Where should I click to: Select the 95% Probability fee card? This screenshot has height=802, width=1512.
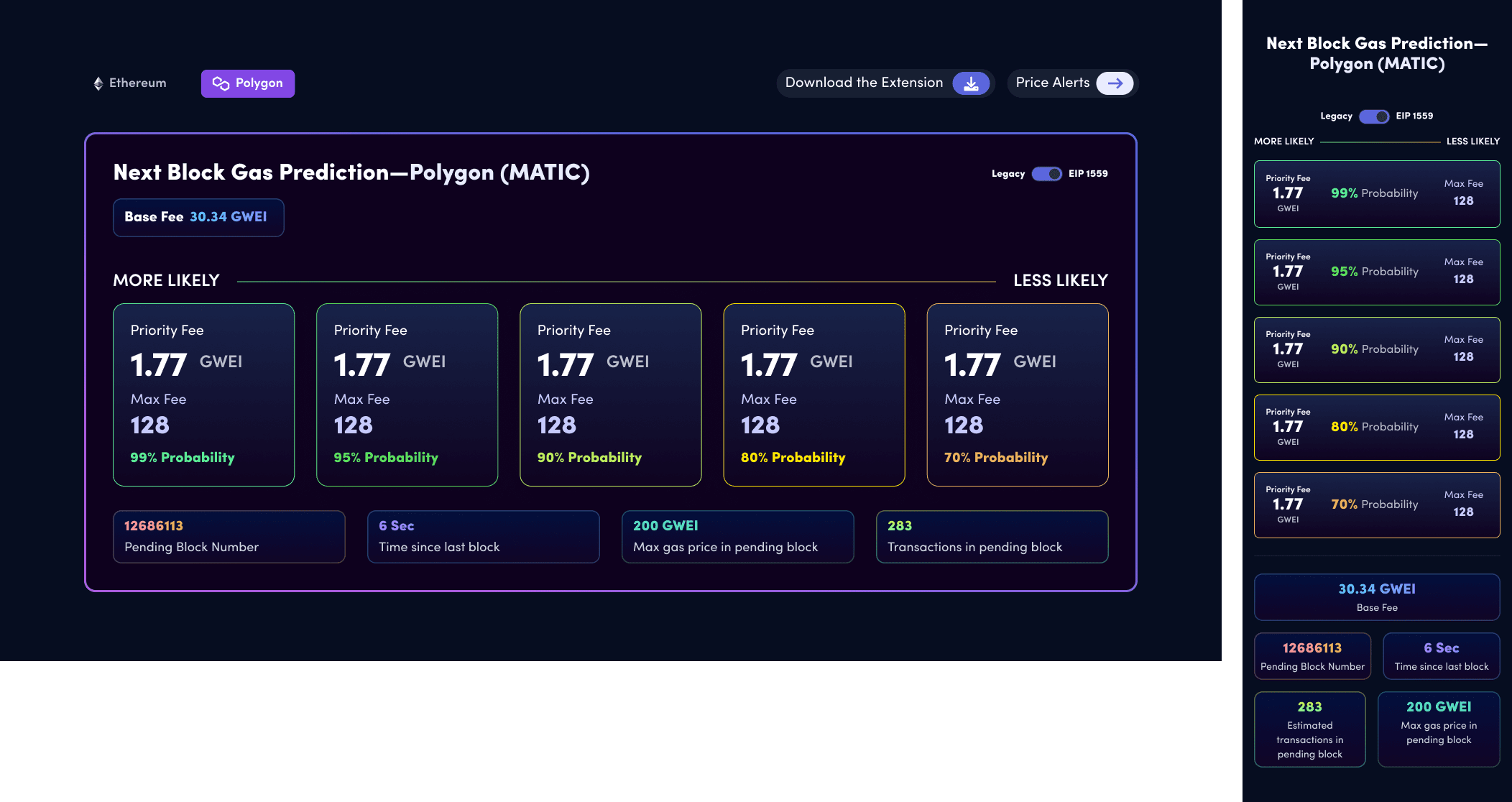click(407, 395)
